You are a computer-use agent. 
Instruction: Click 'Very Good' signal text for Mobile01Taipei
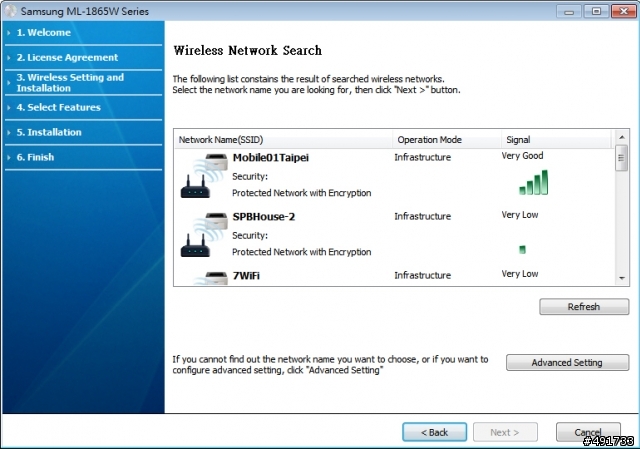tap(522, 156)
